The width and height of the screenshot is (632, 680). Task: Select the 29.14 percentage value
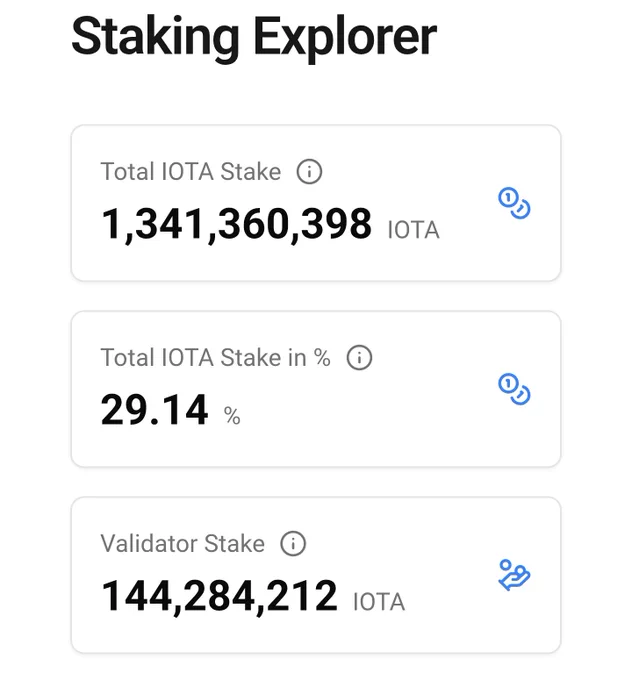pyautogui.click(x=154, y=410)
